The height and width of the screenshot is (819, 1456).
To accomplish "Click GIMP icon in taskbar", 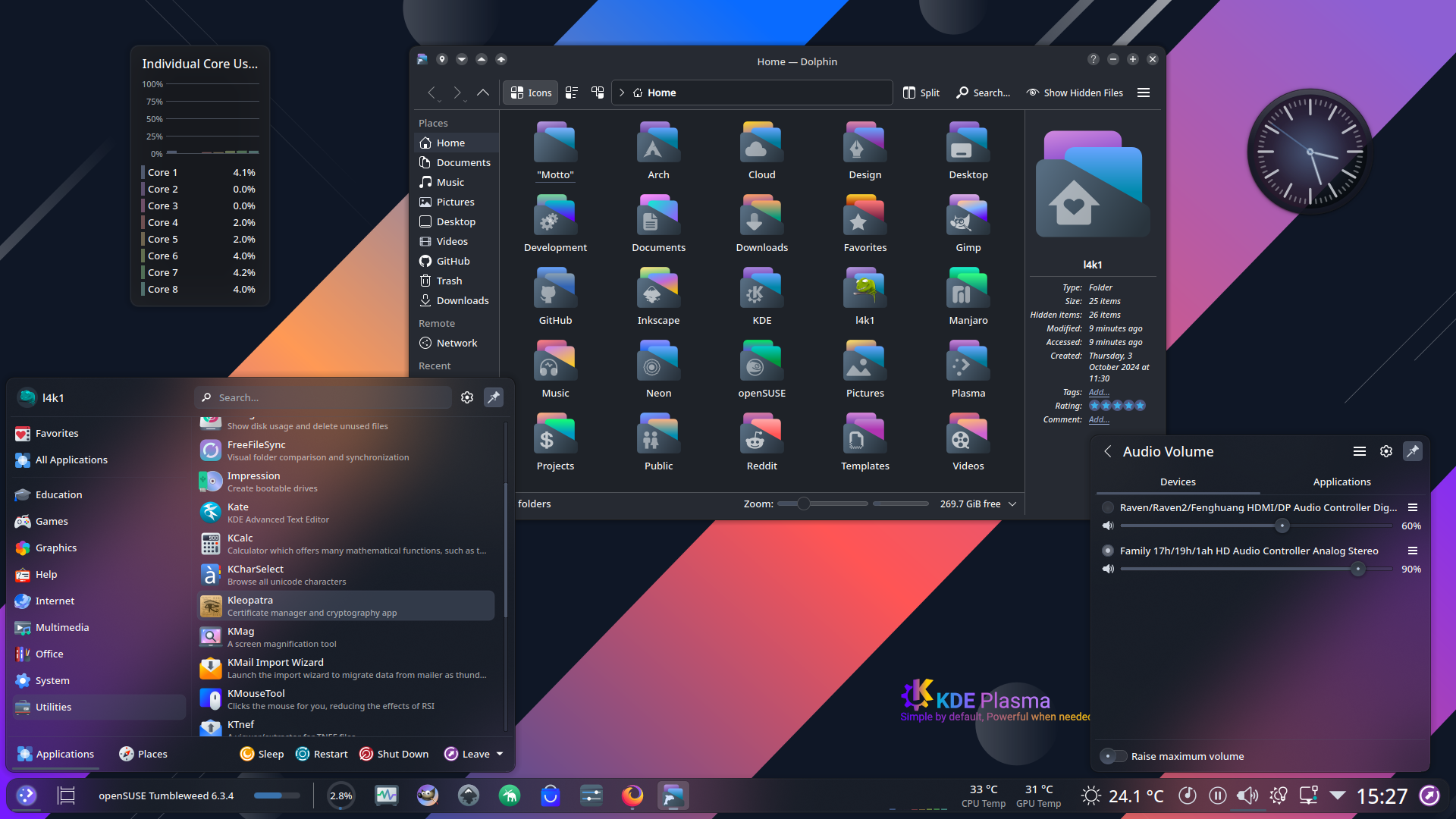I will pyautogui.click(x=428, y=795).
